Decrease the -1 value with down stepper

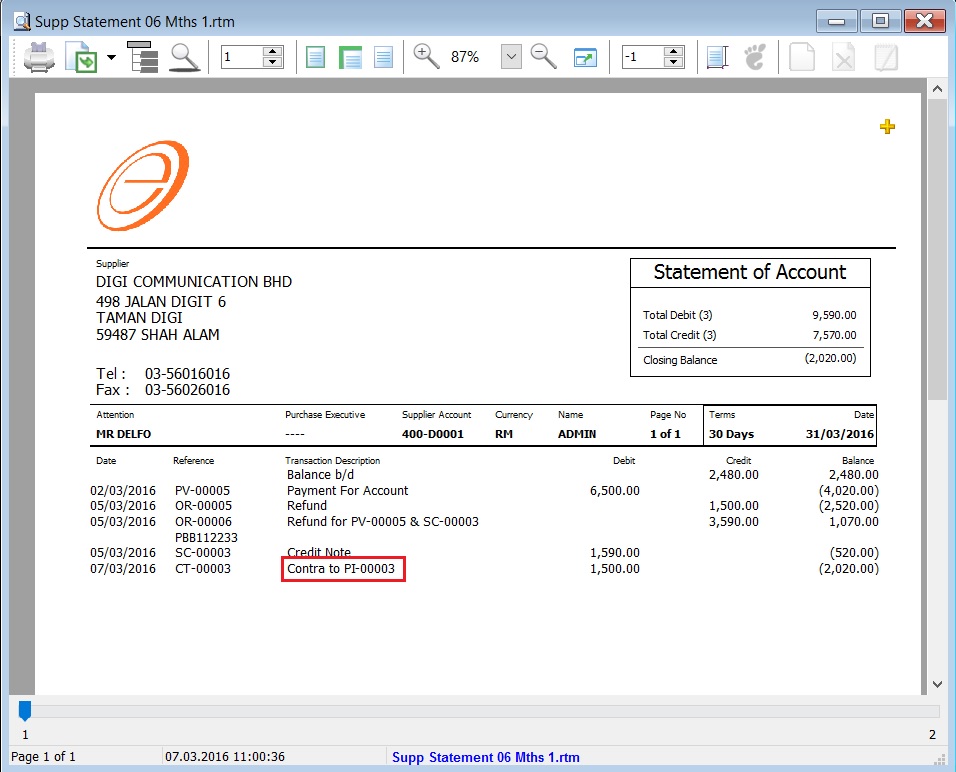(673, 63)
